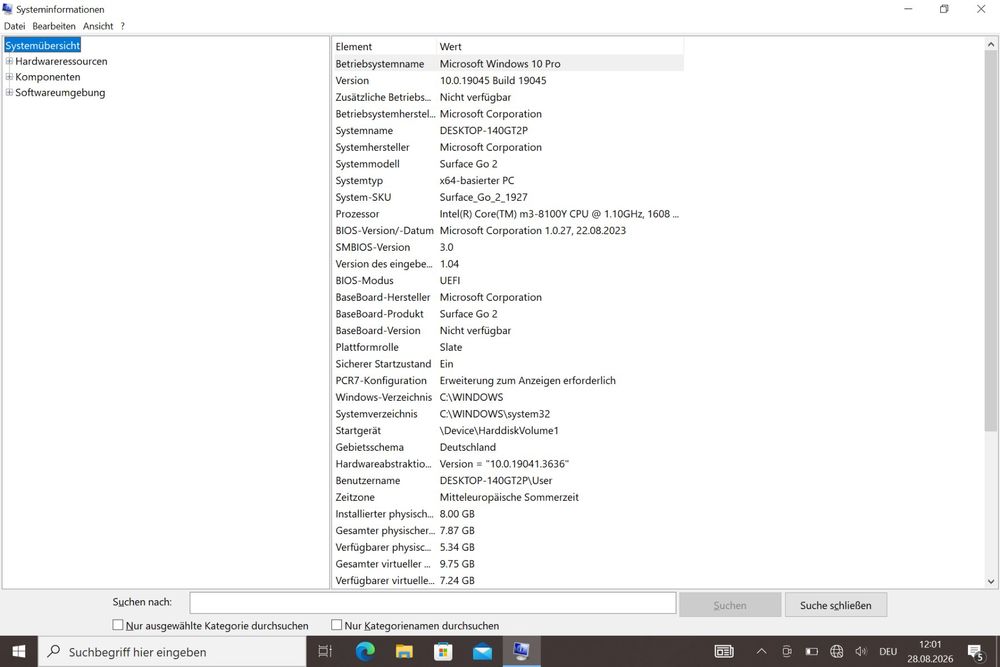Screen dimensions: 1000x667
Task: Check Nur Kategorienamen durchsuchen box
Action: [x=337, y=625]
